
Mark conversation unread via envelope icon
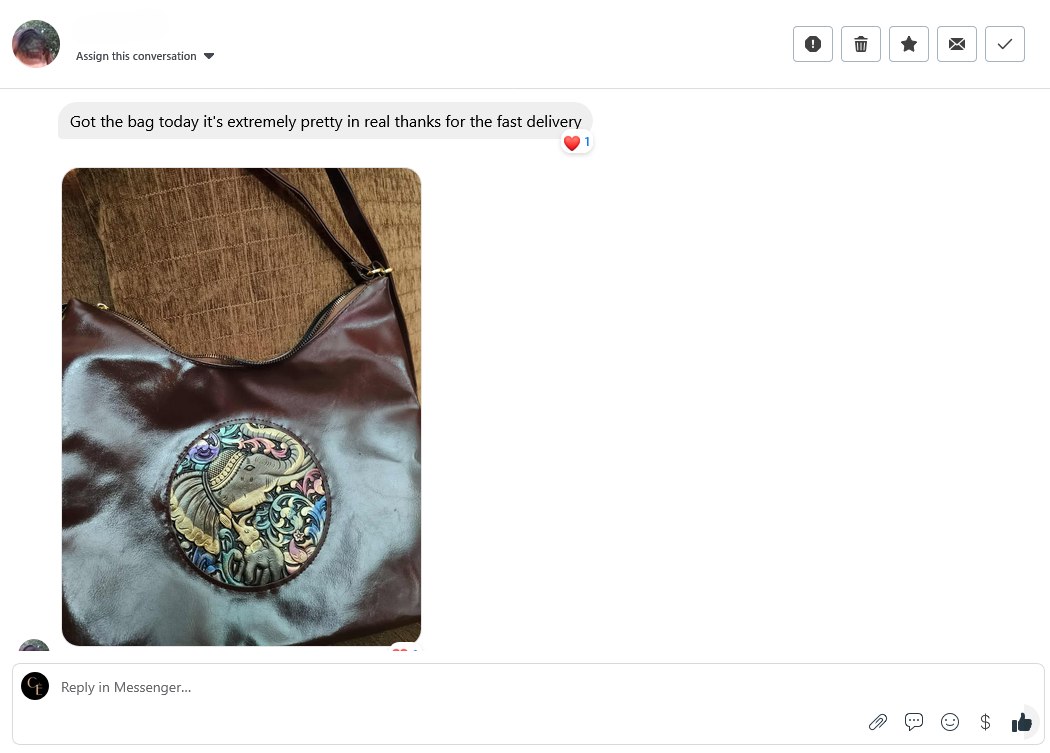click(957, 44)
